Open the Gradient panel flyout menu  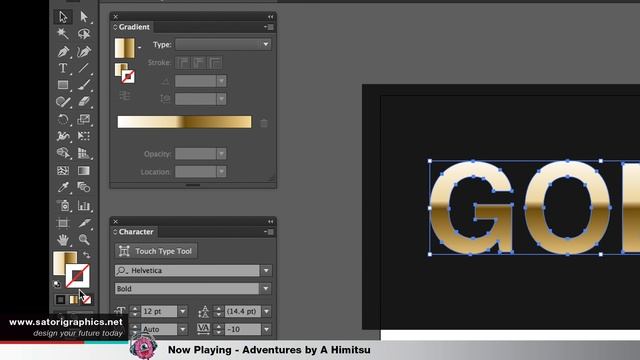269,27
